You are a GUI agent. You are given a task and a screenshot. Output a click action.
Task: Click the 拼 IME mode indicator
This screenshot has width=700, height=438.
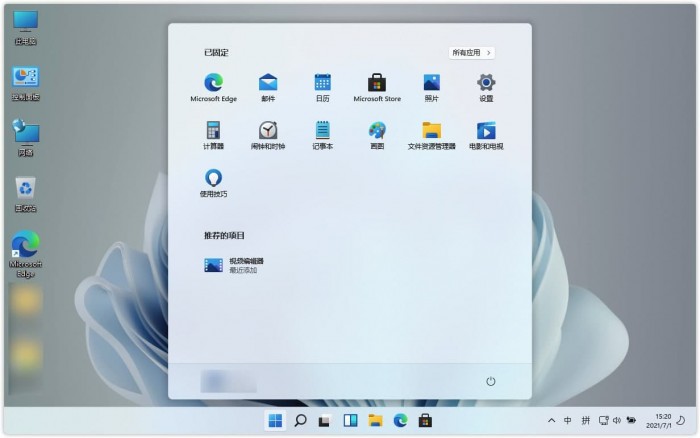[586, 421]
